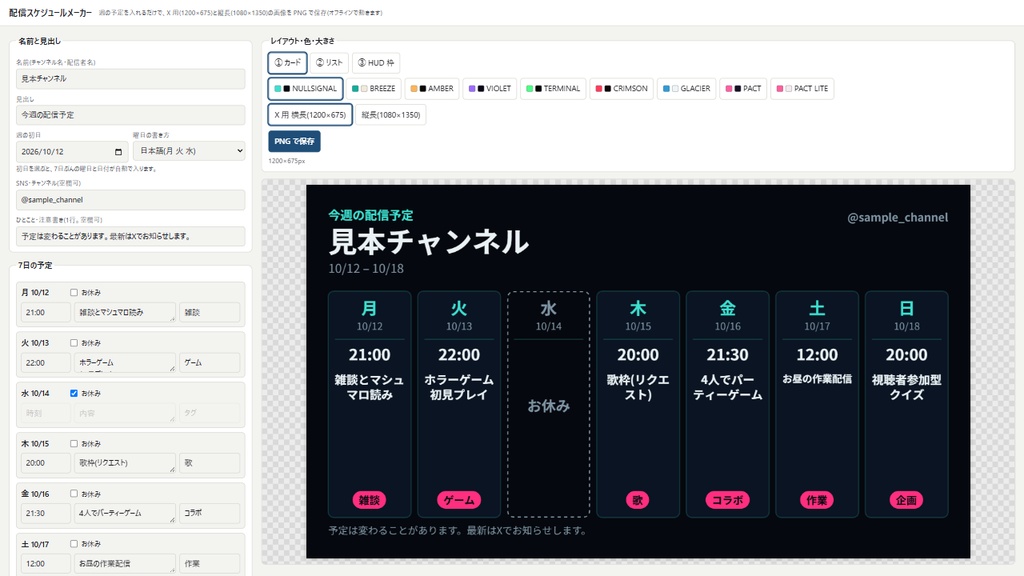The image size is (1024, 576).
Task: Select the カード layout option
Action: 287,63
